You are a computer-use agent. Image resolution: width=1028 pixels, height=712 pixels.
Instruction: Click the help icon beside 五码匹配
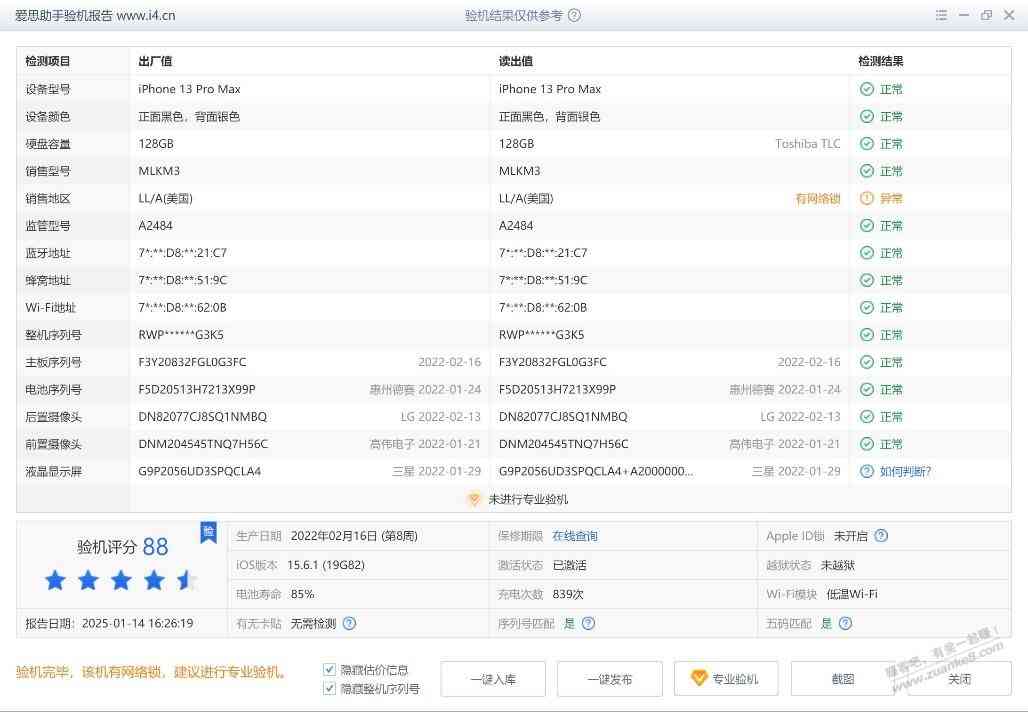(846, 623)
